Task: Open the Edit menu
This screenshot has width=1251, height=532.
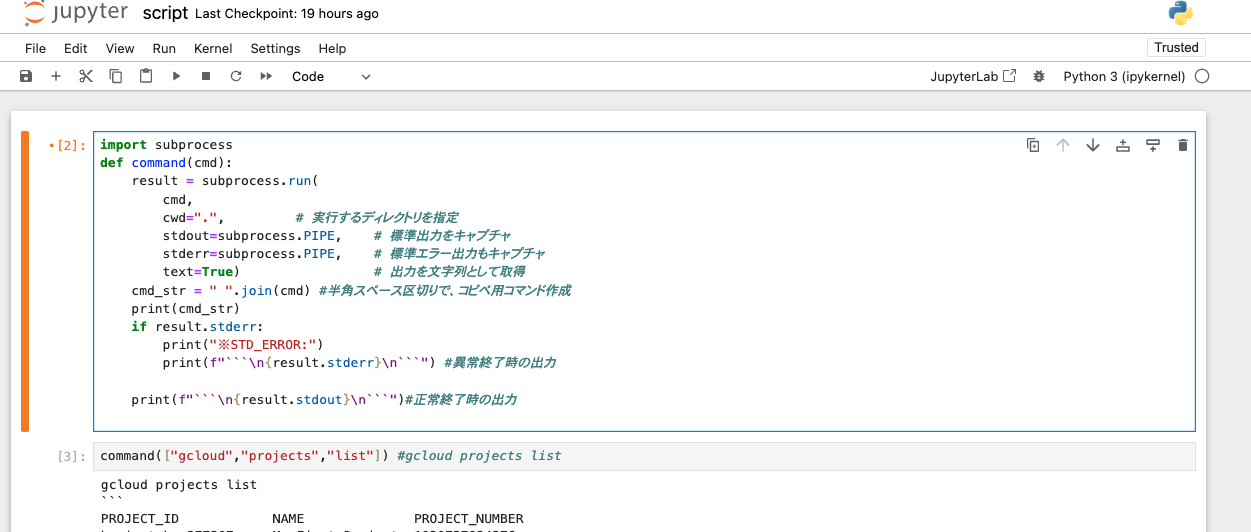Action: point(76,48)
